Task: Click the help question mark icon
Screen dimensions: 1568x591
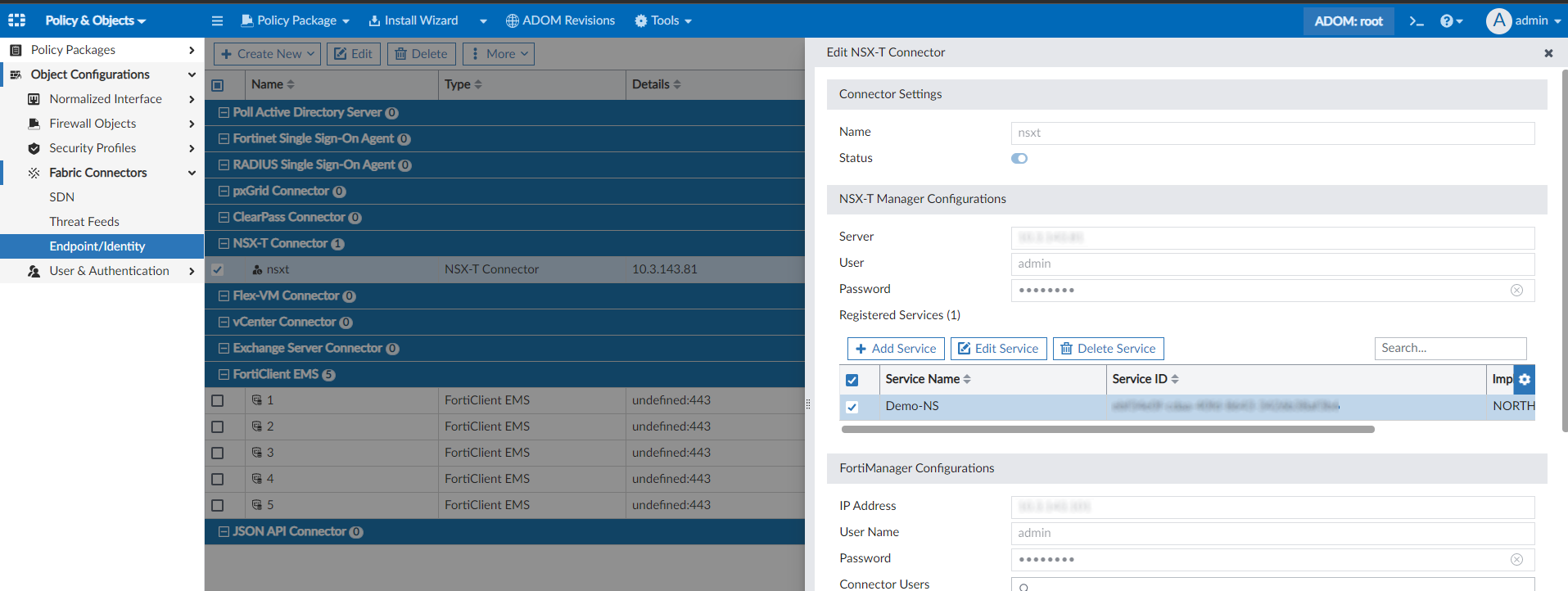Action: [x=1447, y=21]
